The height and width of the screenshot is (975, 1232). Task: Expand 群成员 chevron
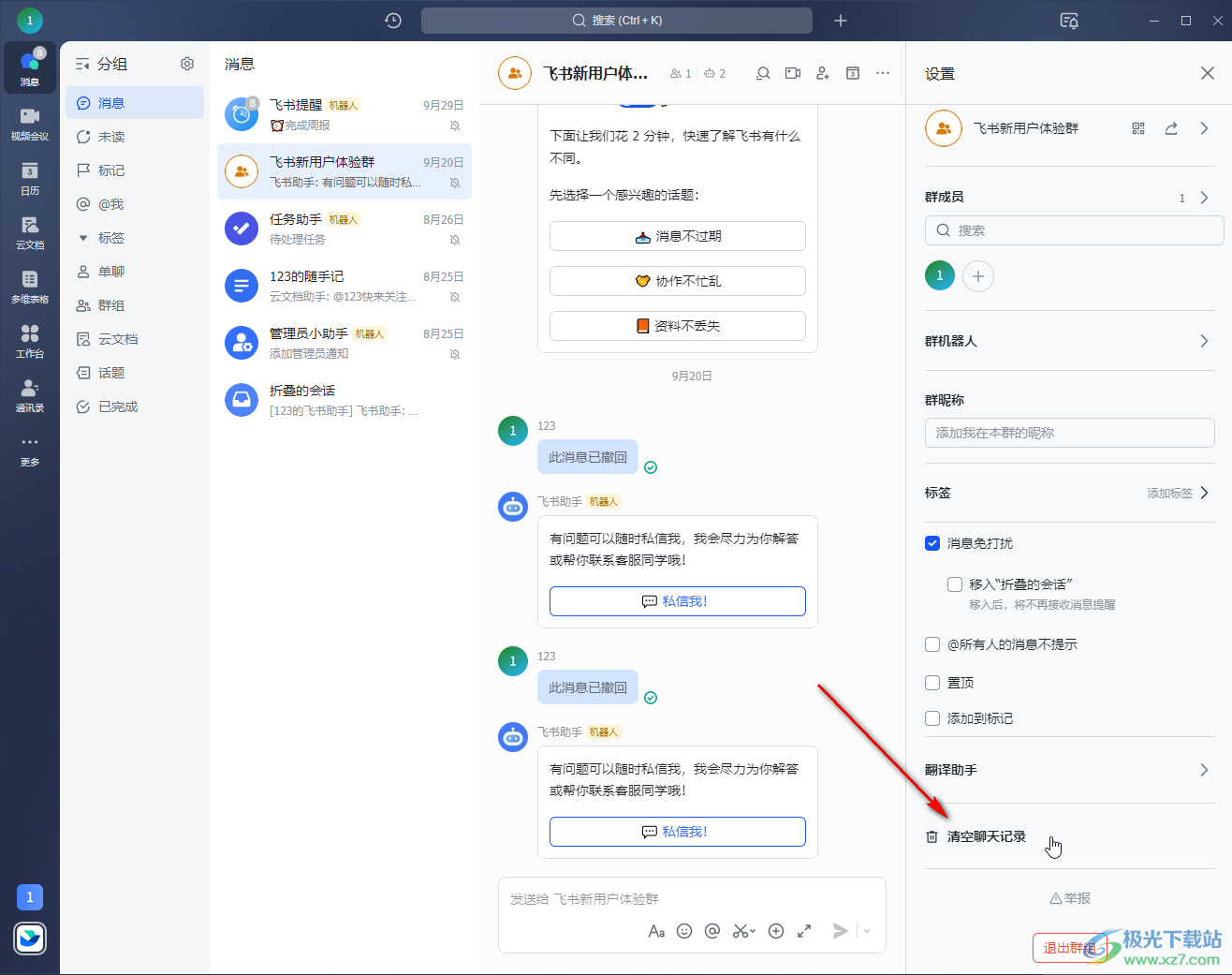(1204, 198)
